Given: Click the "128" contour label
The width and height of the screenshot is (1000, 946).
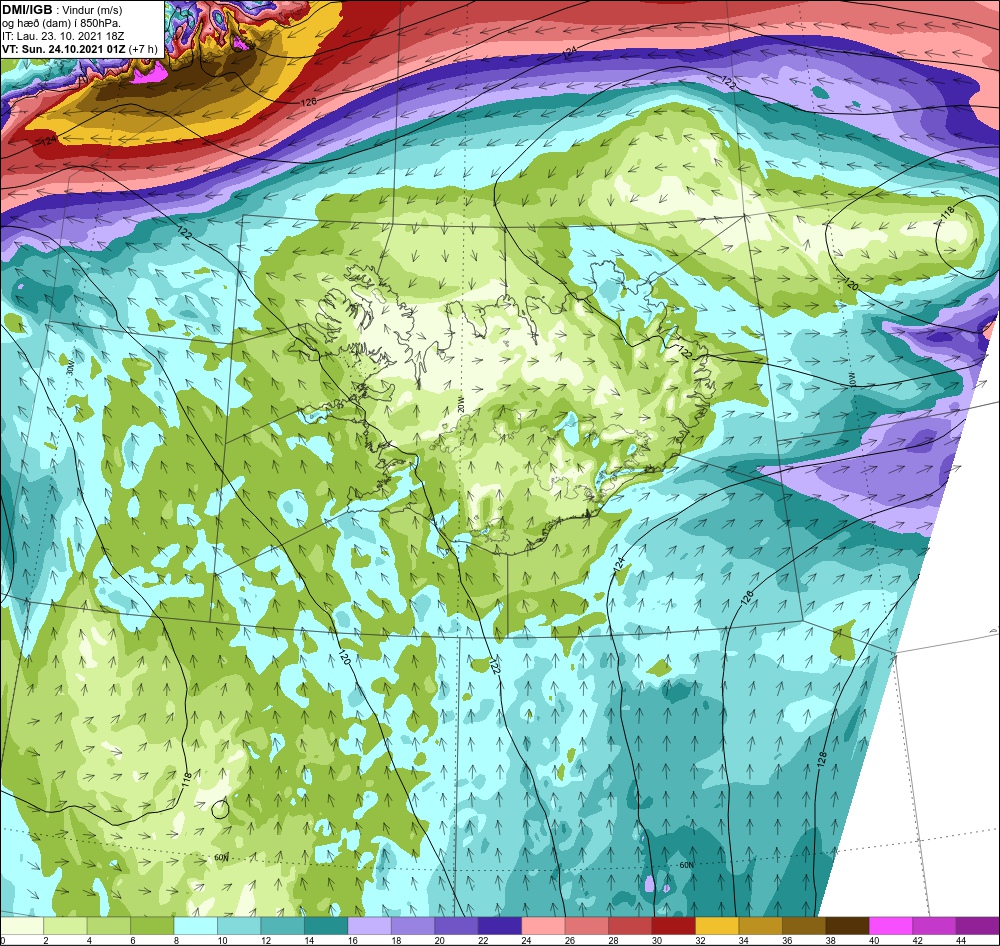Looking at the screenshot, I should (821, 759).
